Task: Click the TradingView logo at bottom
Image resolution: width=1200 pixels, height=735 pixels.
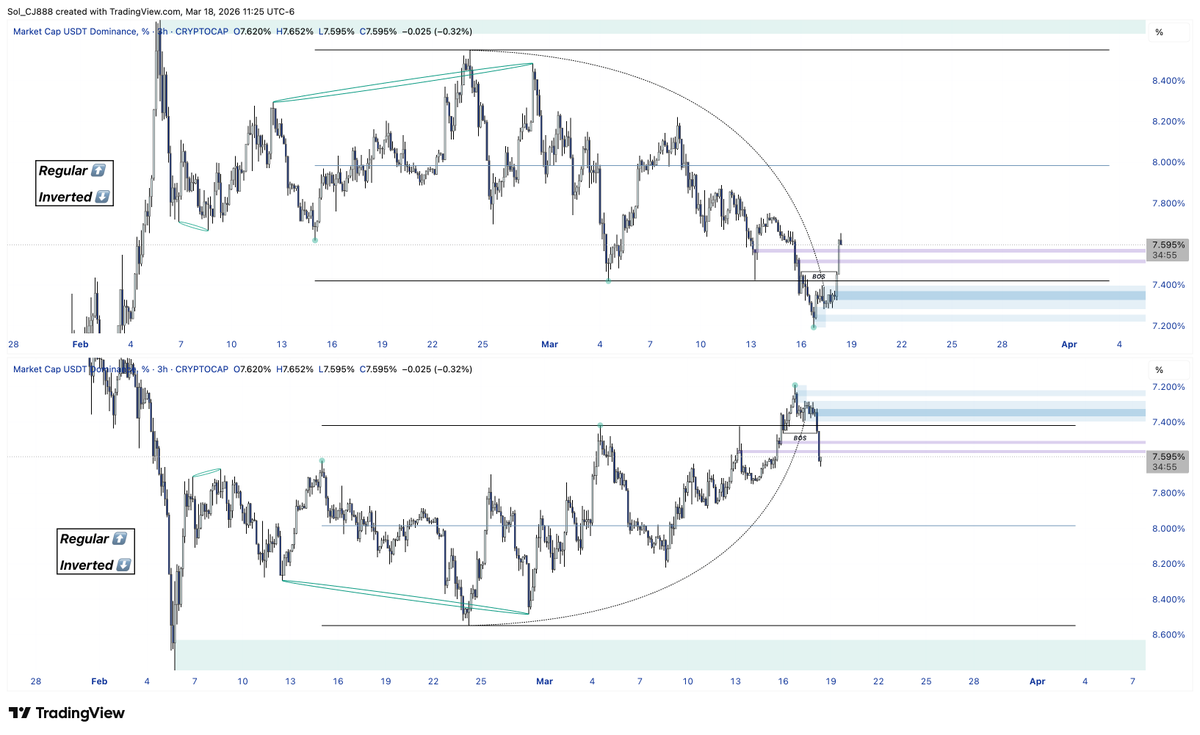Action: (x=66, y=713)
